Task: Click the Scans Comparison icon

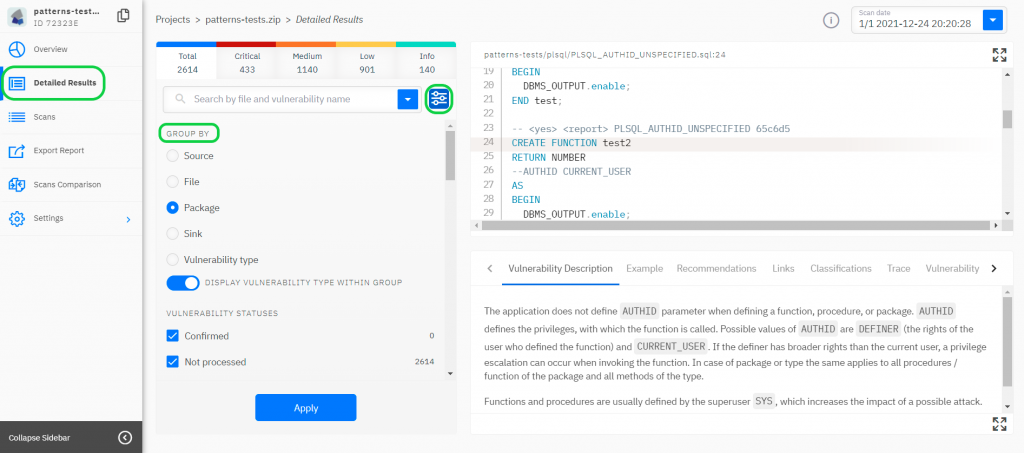Action: (x=17, y=185)
